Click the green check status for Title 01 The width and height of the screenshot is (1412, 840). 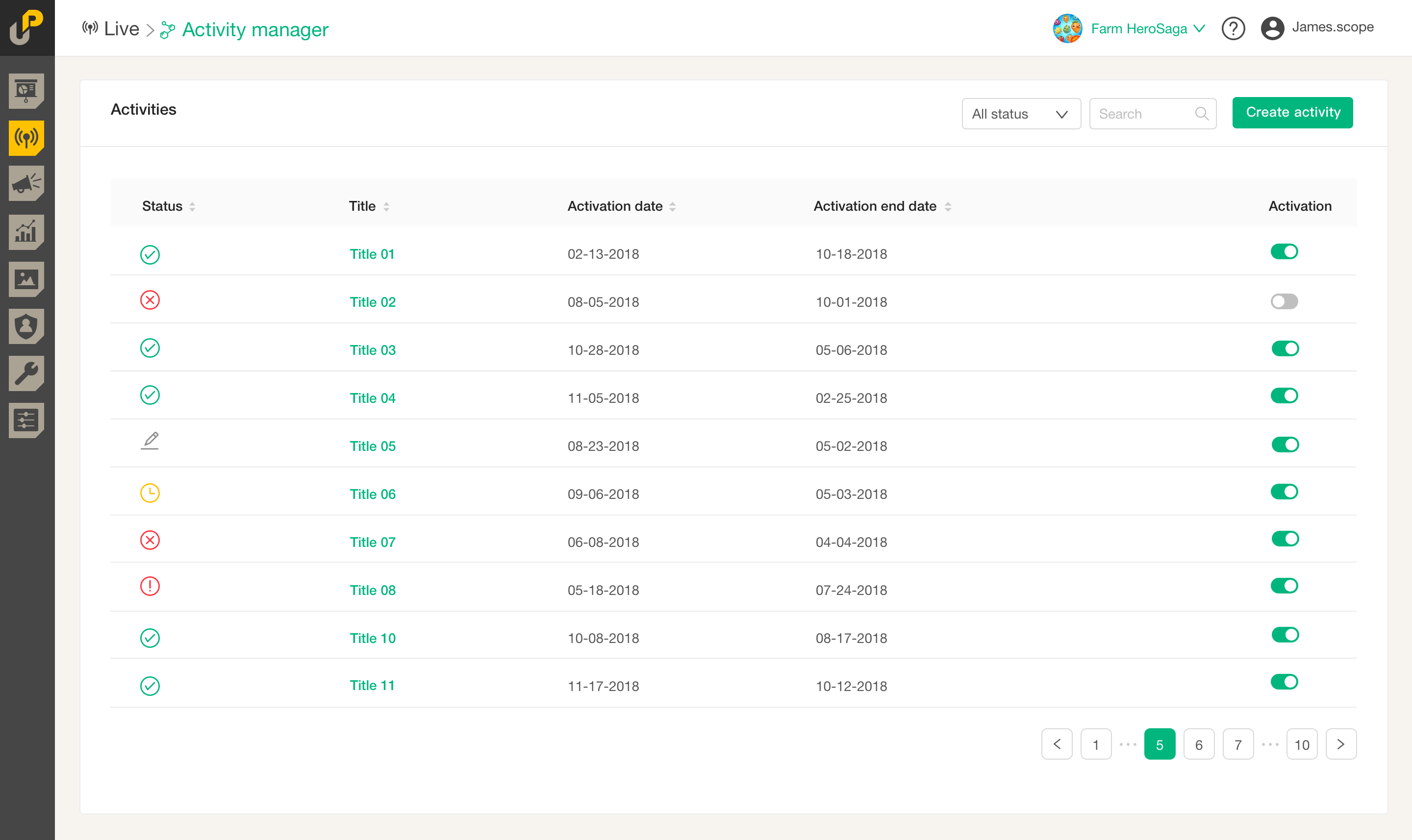click(150, 255)
